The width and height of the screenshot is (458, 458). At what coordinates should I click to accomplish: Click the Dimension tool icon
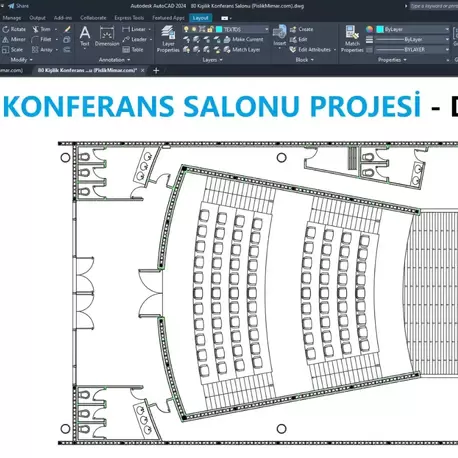click(107, 36)
